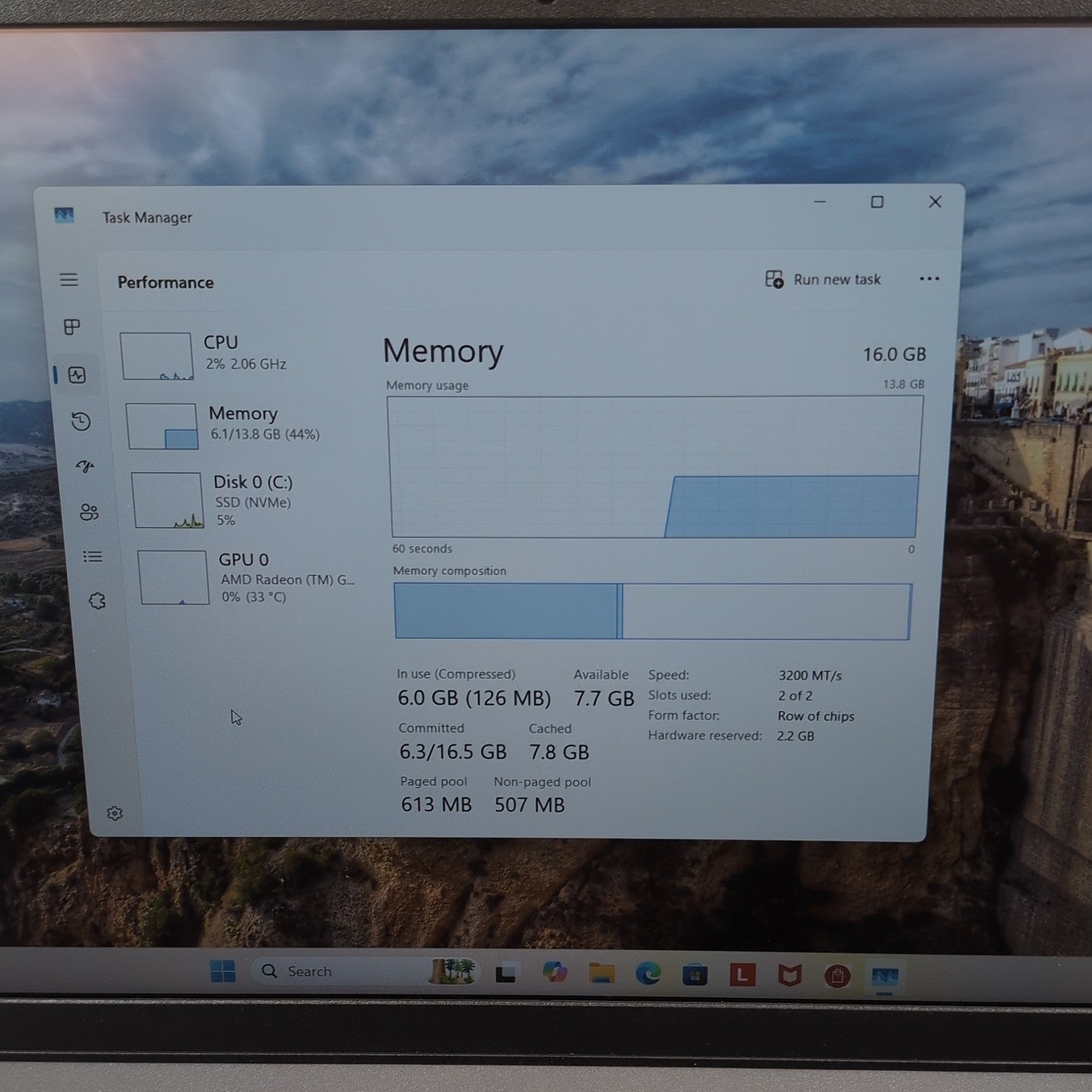Viewport: 1092px width, 1092px height.
Task: Open the Services page icon
Action: point(97,601)
